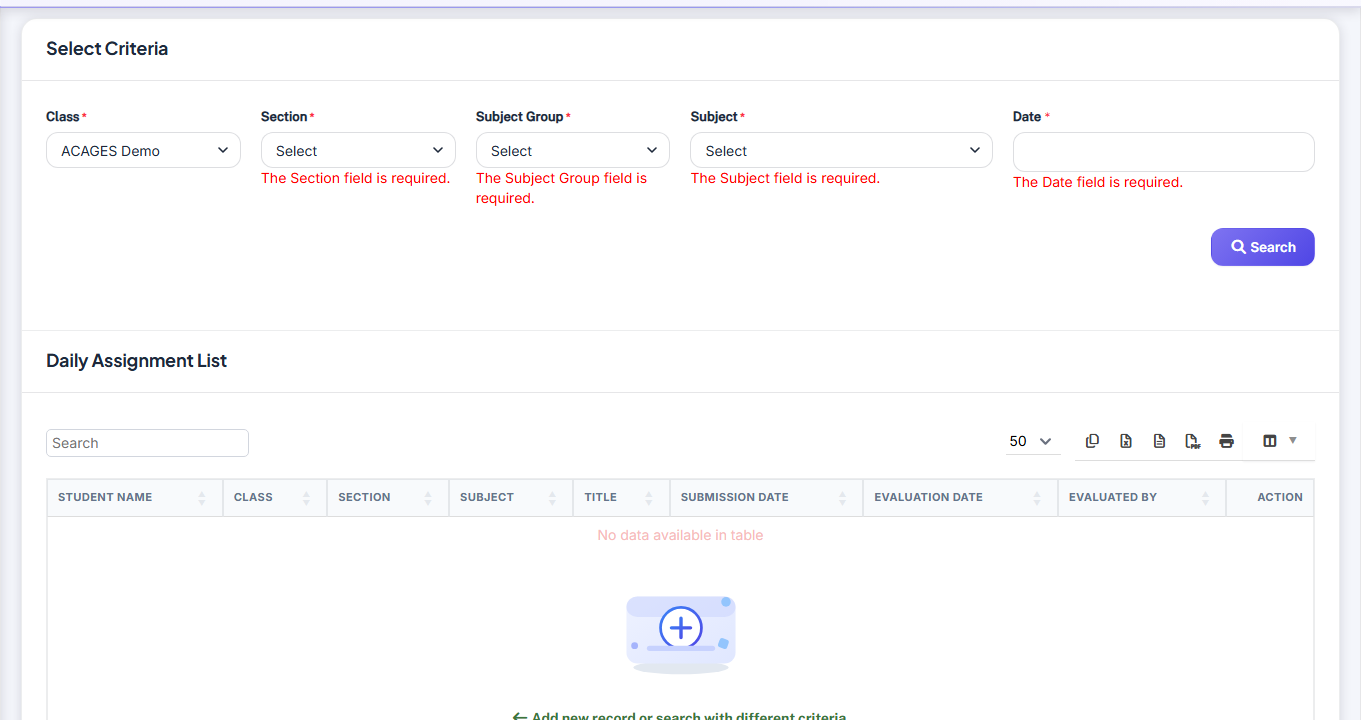Export table as PDF icon

click(1193, 441)
